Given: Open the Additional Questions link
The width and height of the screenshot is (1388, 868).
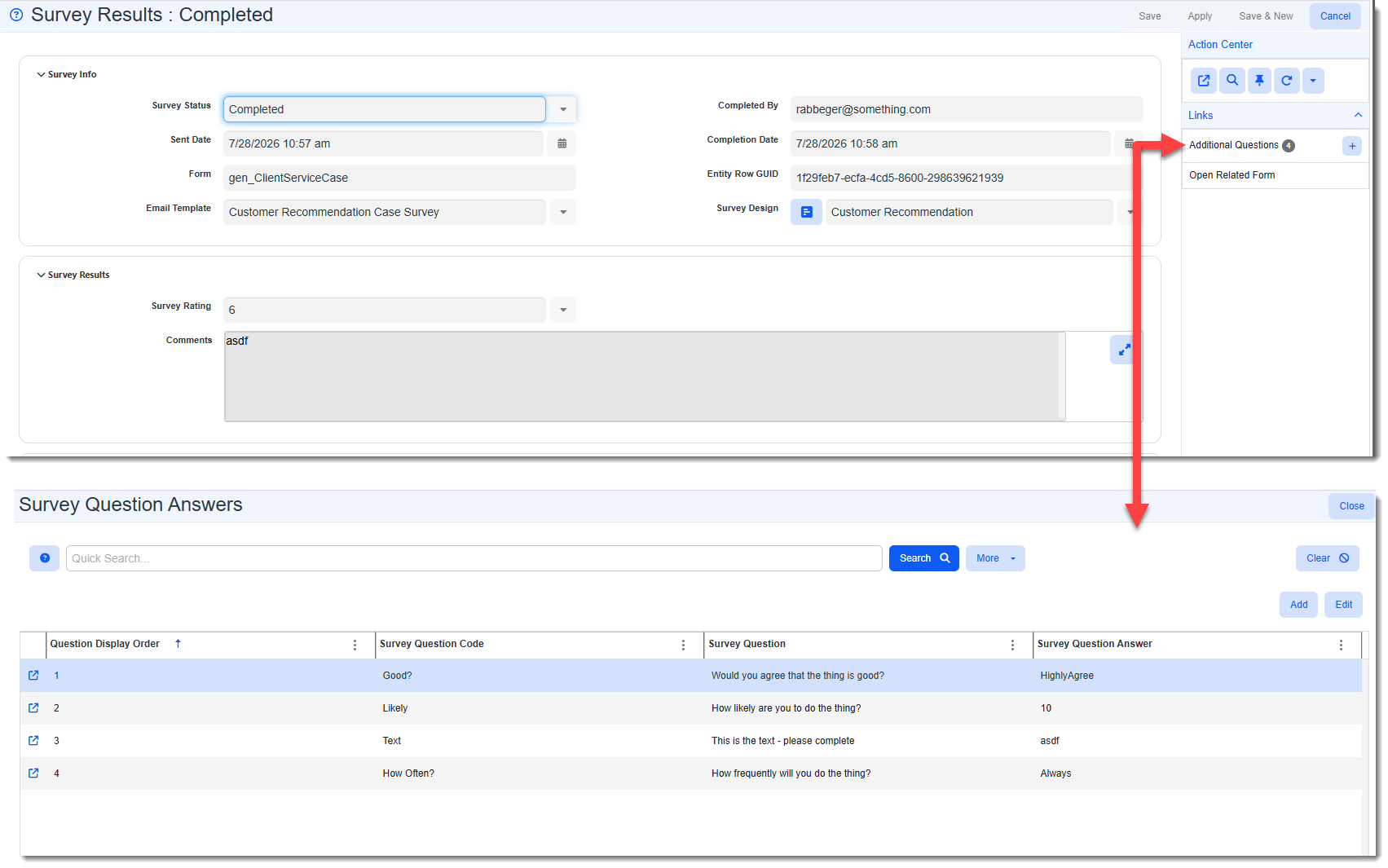Looking at the screenshot, I should [x=1233, y=145].
